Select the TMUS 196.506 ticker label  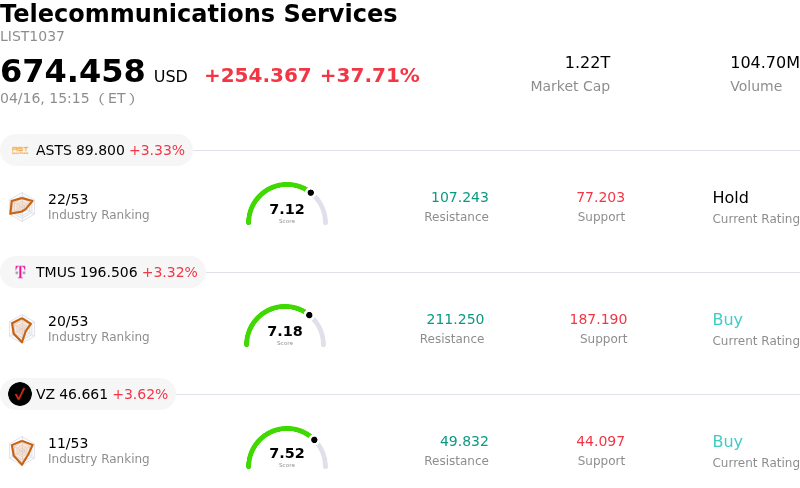[x=86, y=272]
